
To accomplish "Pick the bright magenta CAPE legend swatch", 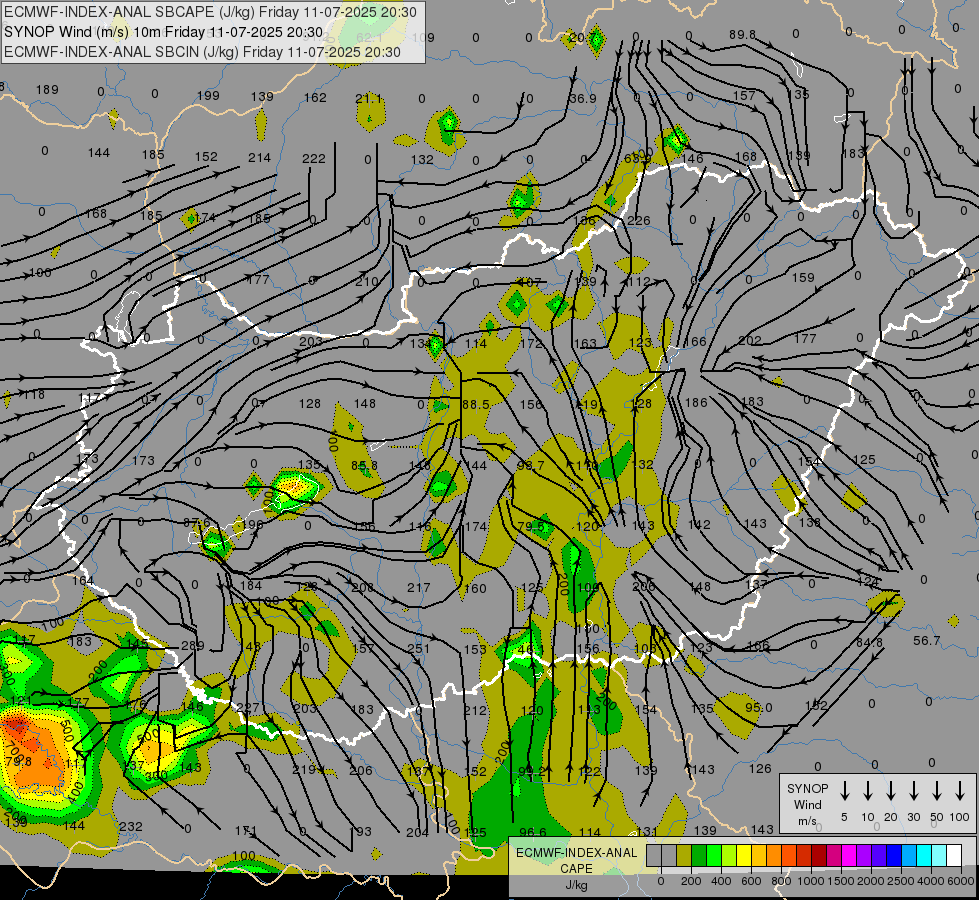I will coord(849,856).
